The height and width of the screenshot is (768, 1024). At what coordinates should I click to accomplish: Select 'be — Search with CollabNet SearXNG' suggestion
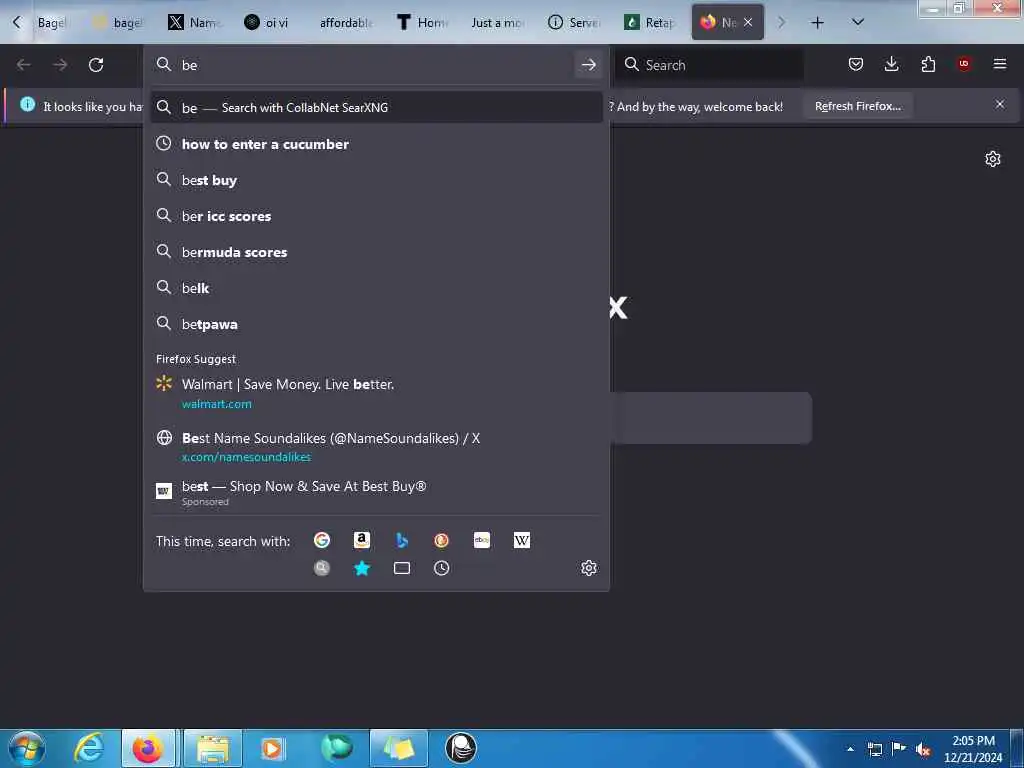point(376,107)
